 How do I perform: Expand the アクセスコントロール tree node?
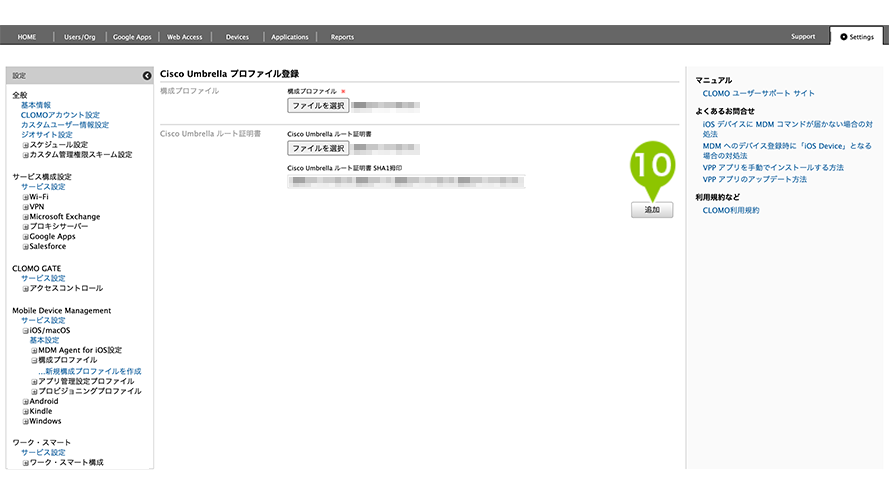tap(26, 289)
